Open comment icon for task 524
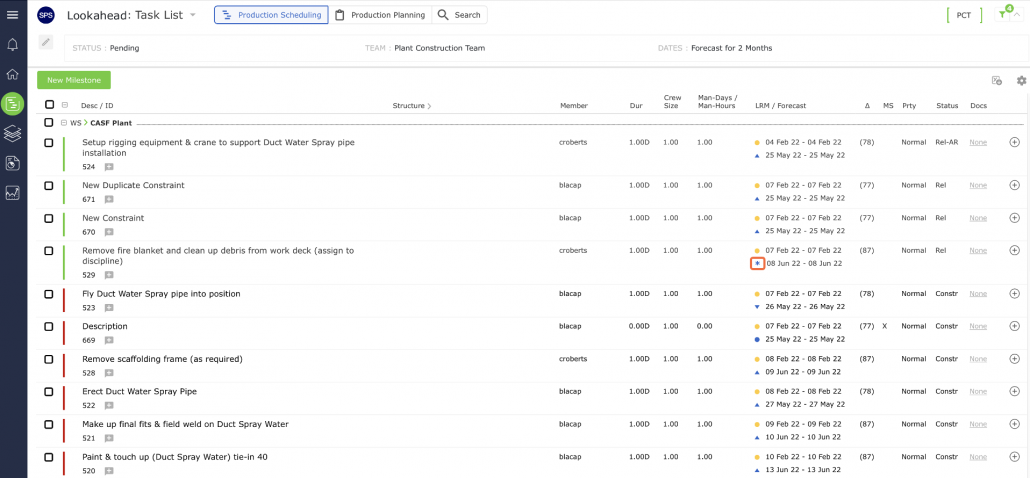This screenshot has height=478, width=1030. pos(109,167)
